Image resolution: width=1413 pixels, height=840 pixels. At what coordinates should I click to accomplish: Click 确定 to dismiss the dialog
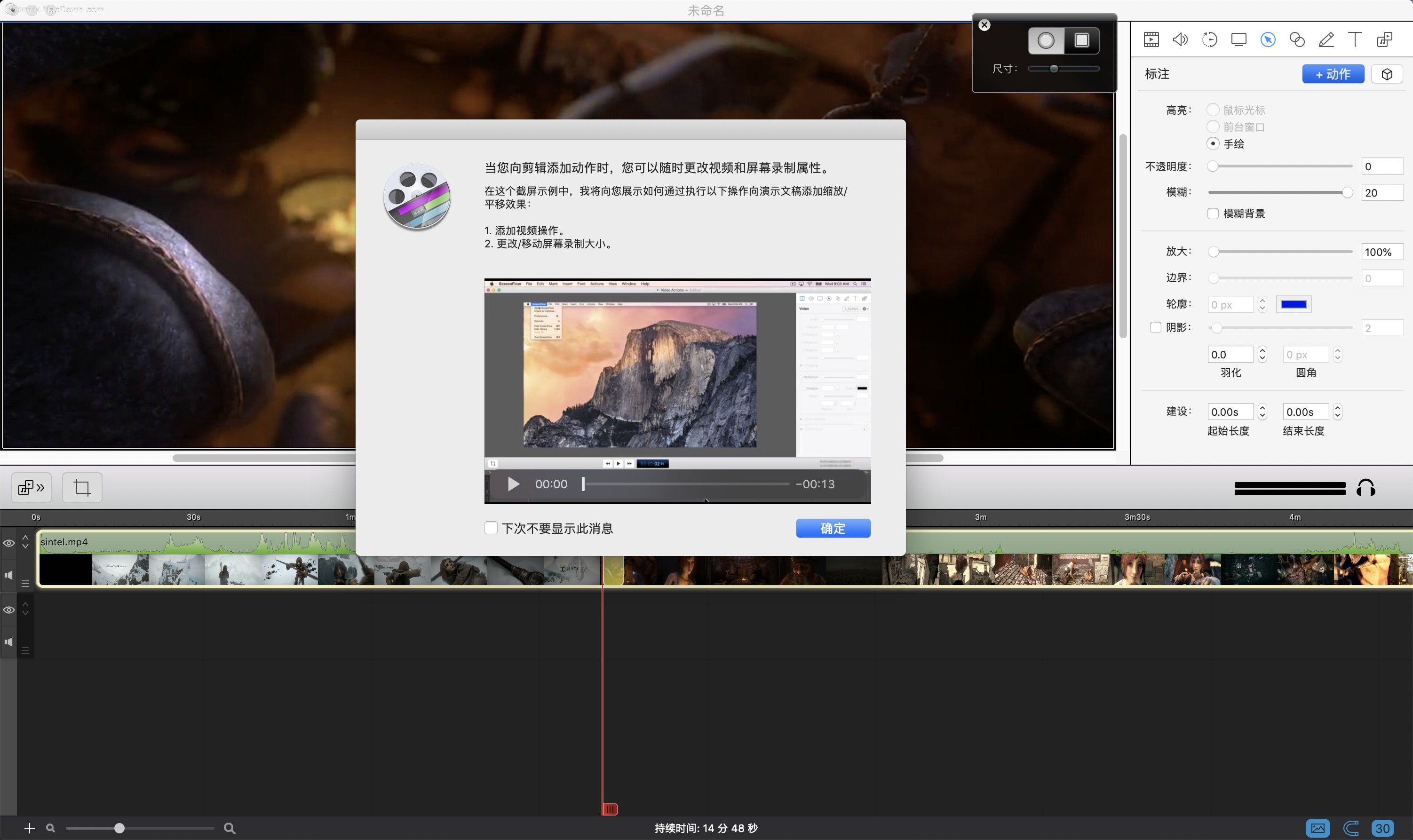click(834, 528)
